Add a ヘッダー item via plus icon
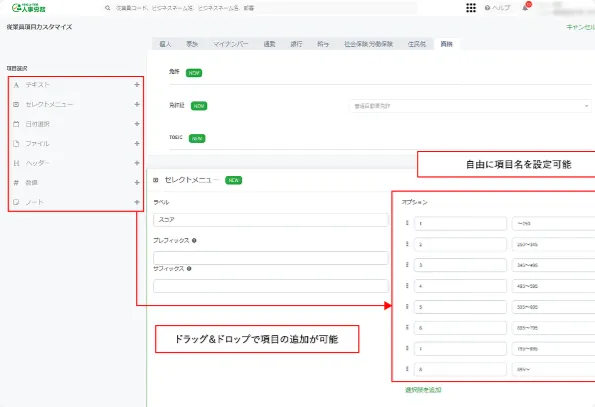The width and height of the screenshot is (595, 407). pos(137,163)
